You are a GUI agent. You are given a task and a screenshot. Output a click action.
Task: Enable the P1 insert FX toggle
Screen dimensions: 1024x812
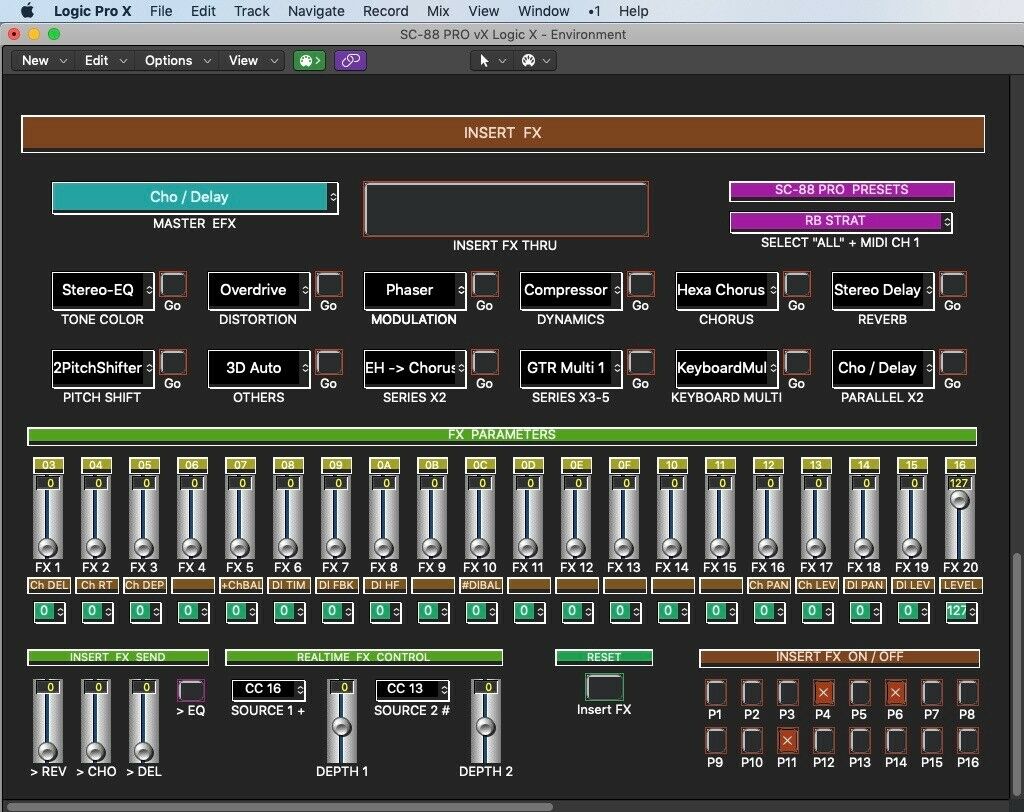716,693
